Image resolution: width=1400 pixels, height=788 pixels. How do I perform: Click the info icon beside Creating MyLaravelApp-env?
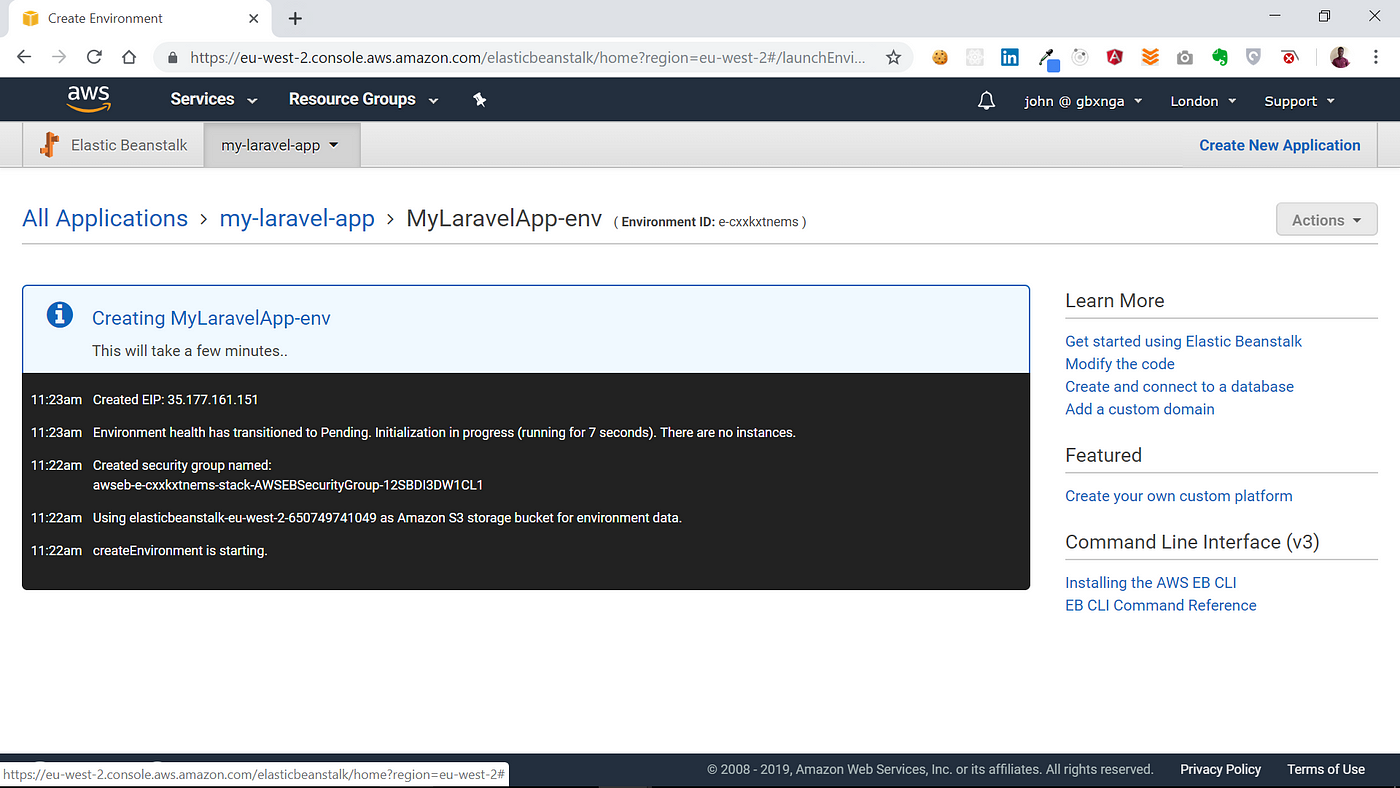pyautogui.click(x=60, y=315)
